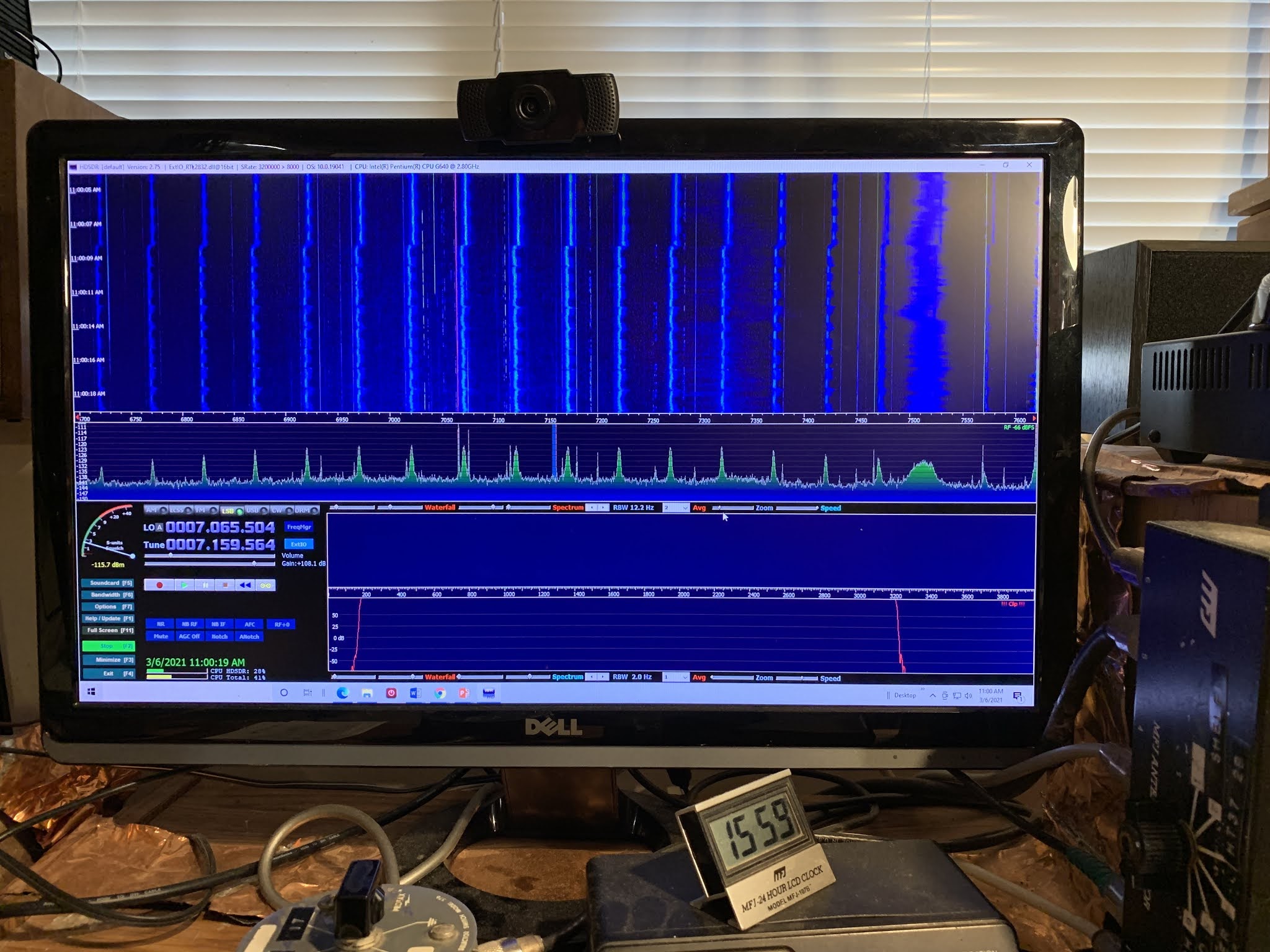Toggle the Loop playback icon
Screen dimensions: 1270x952
pyautogui.click(x=266, y=585)
